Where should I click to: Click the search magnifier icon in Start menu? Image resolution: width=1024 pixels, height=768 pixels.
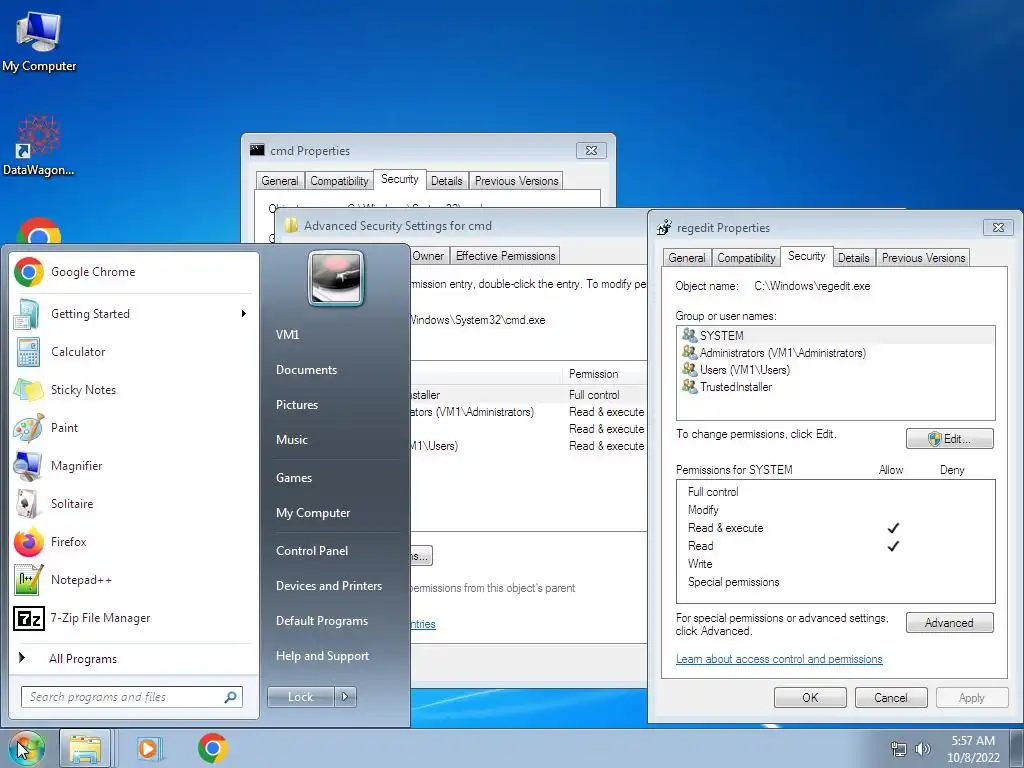pos(231,697)
